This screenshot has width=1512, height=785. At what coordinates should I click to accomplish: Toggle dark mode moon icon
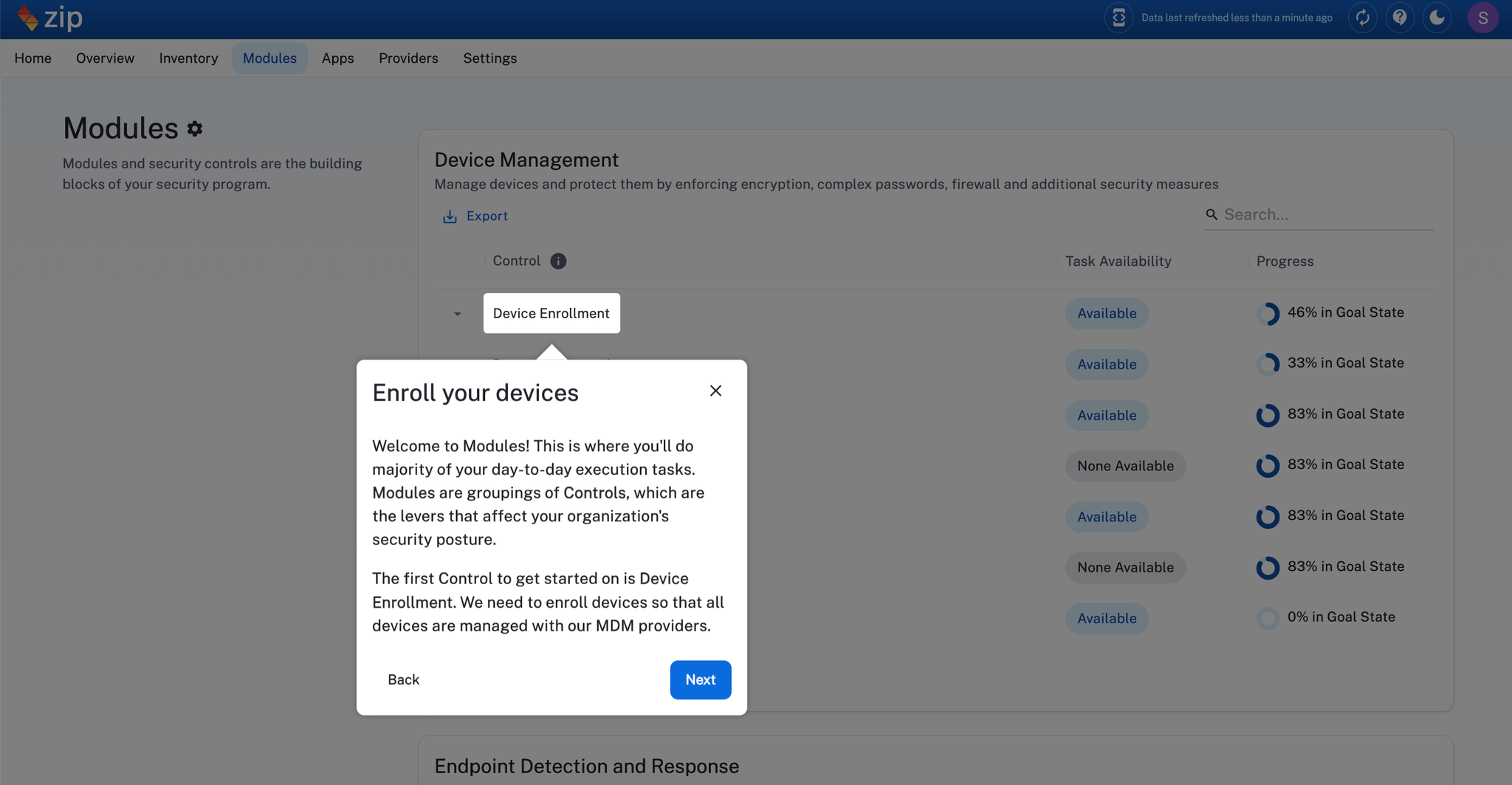1437,18
